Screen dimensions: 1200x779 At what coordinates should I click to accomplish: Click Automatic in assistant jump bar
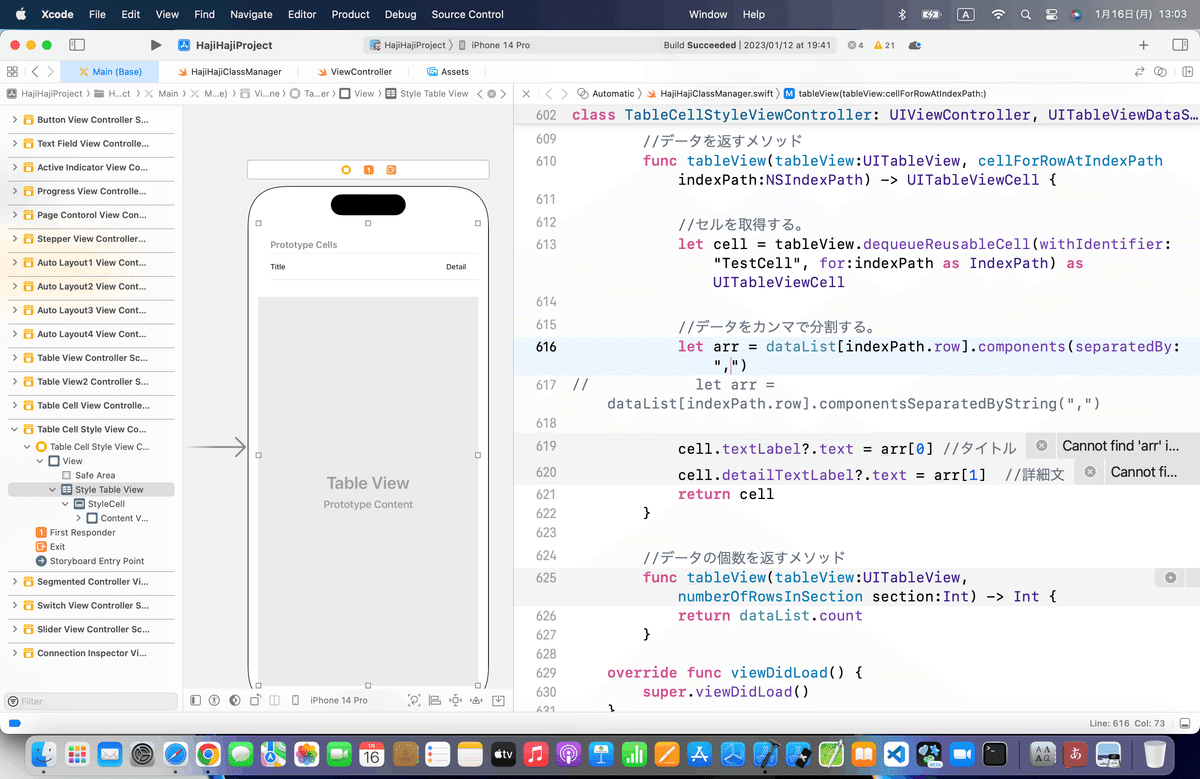[x=606, y=93]
